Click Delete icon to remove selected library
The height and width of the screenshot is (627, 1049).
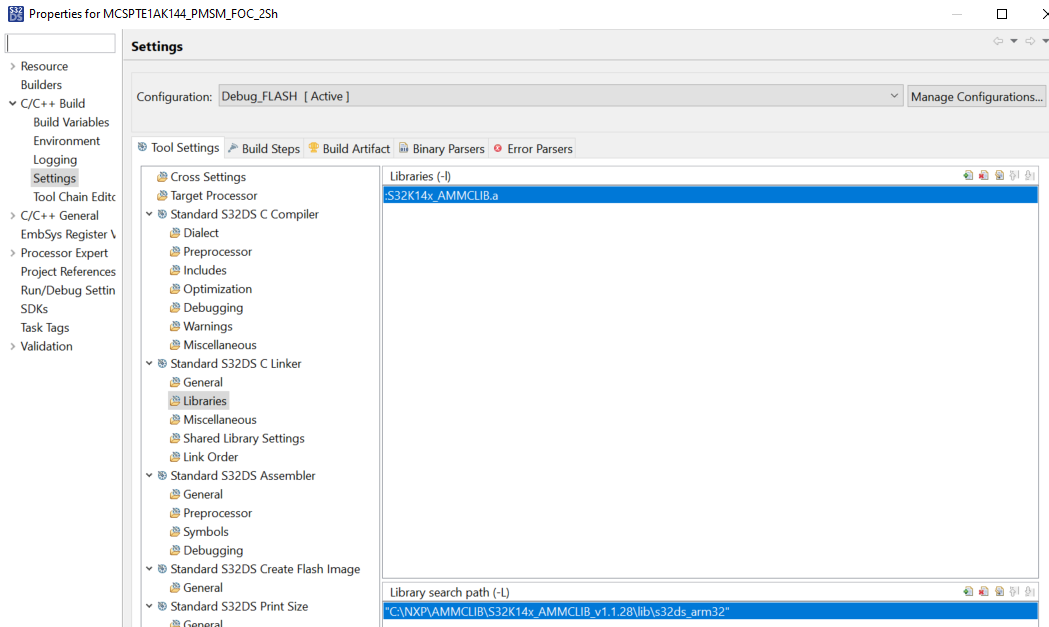pyautogui.click(x=983, y=174)
